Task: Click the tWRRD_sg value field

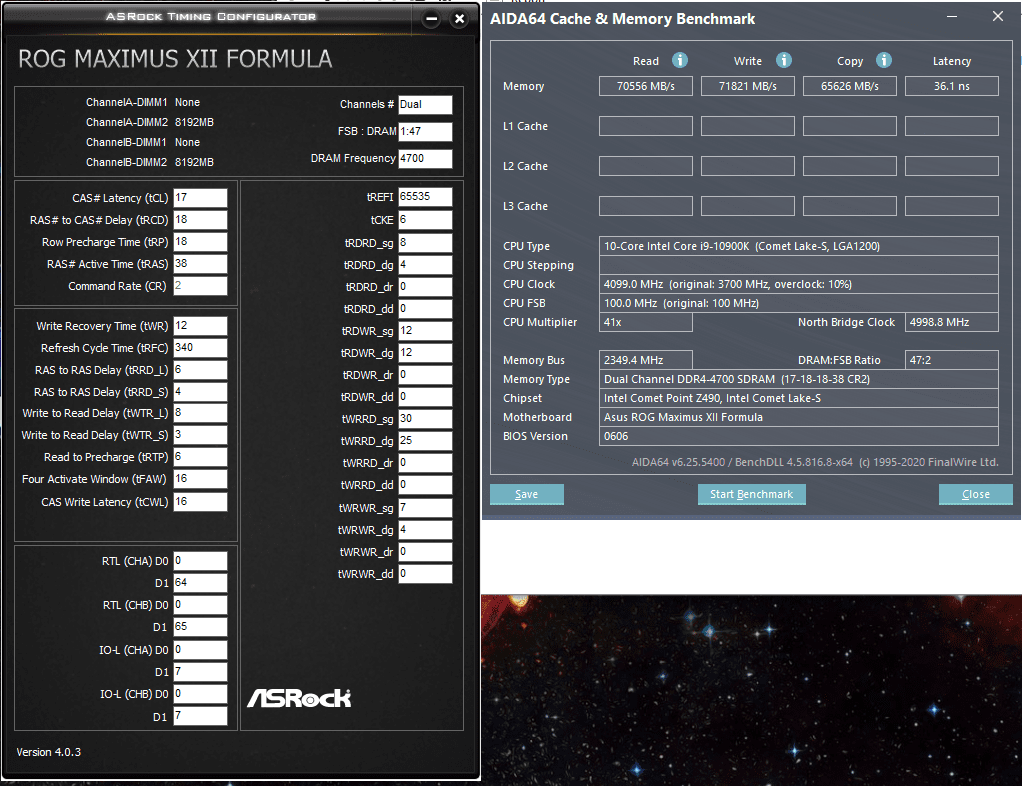Action: (x=425, y=419)
